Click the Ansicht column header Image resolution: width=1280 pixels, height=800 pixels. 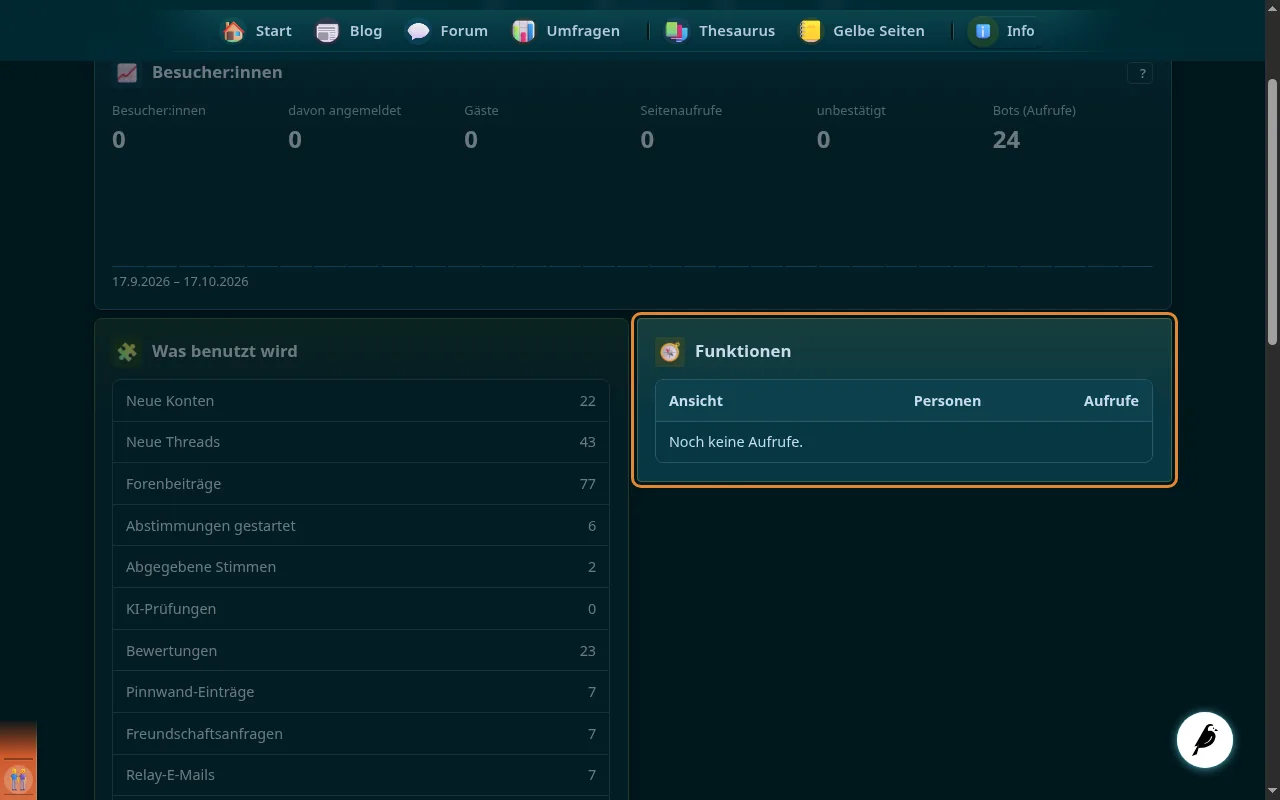pyautogui.click(x=696, y=401)
